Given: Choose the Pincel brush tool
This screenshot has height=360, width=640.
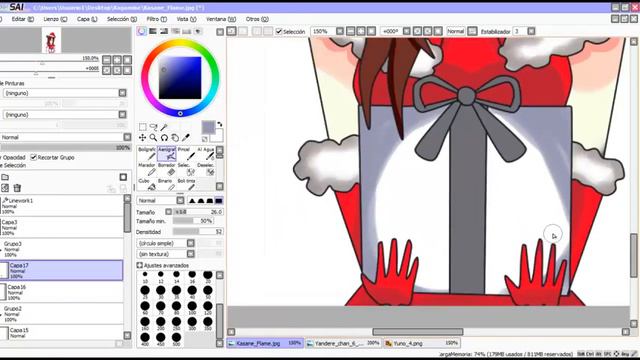Looking at the screenshot, I should (186, 154).
